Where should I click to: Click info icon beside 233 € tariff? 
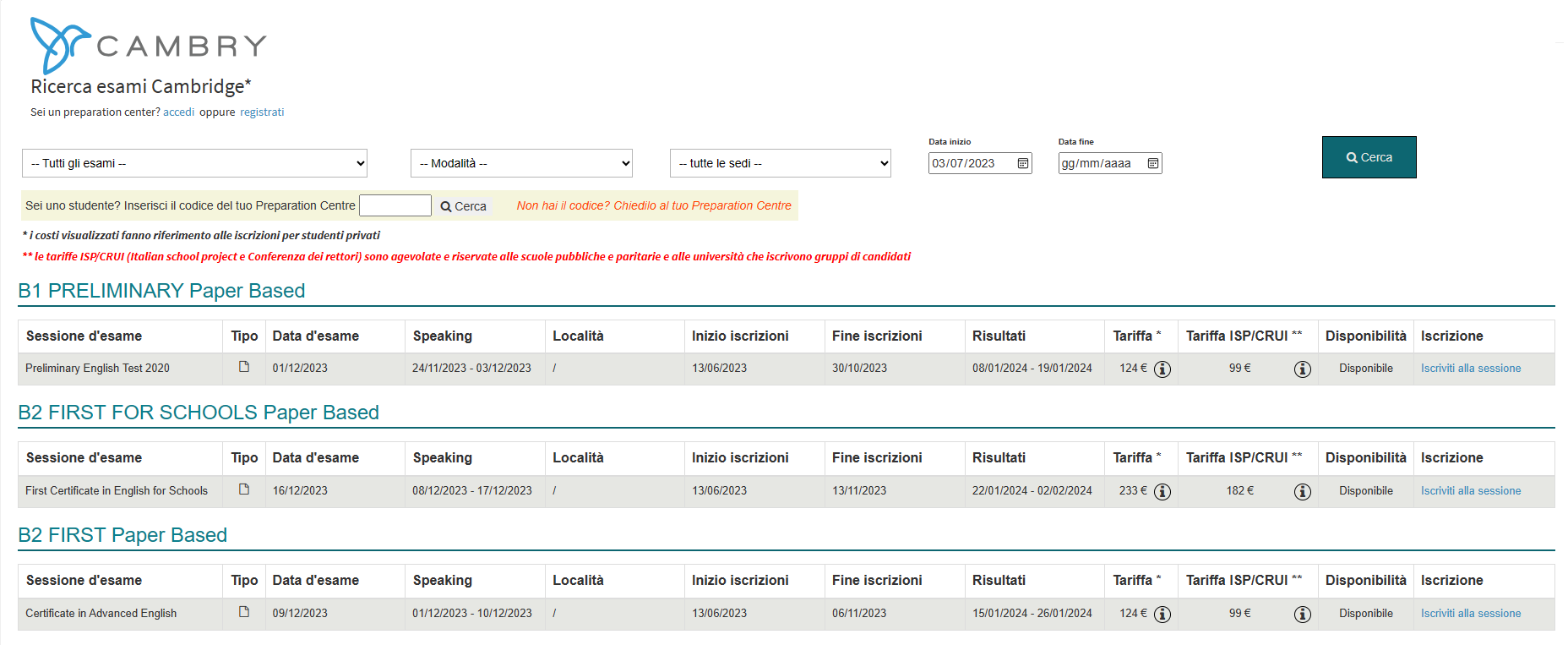[x=1162, y=492]
